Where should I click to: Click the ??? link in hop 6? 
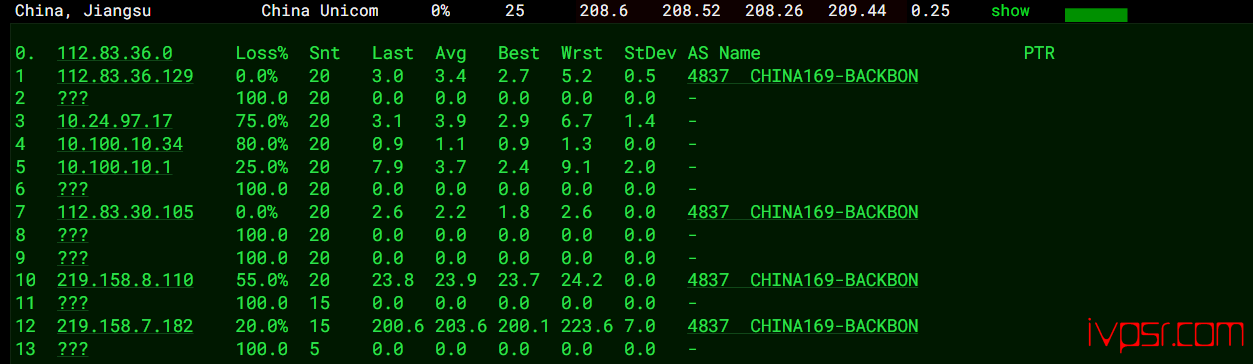click(73, 189)
